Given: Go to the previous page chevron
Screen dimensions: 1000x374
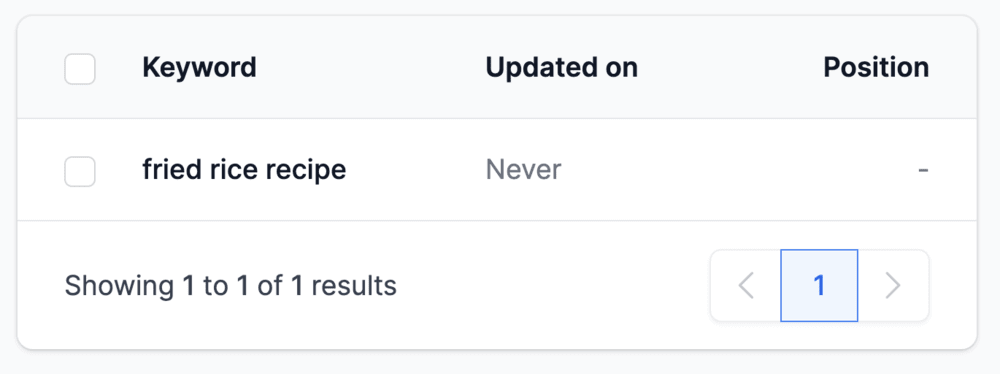Looking at the screenshot, I should click(746, 285).
